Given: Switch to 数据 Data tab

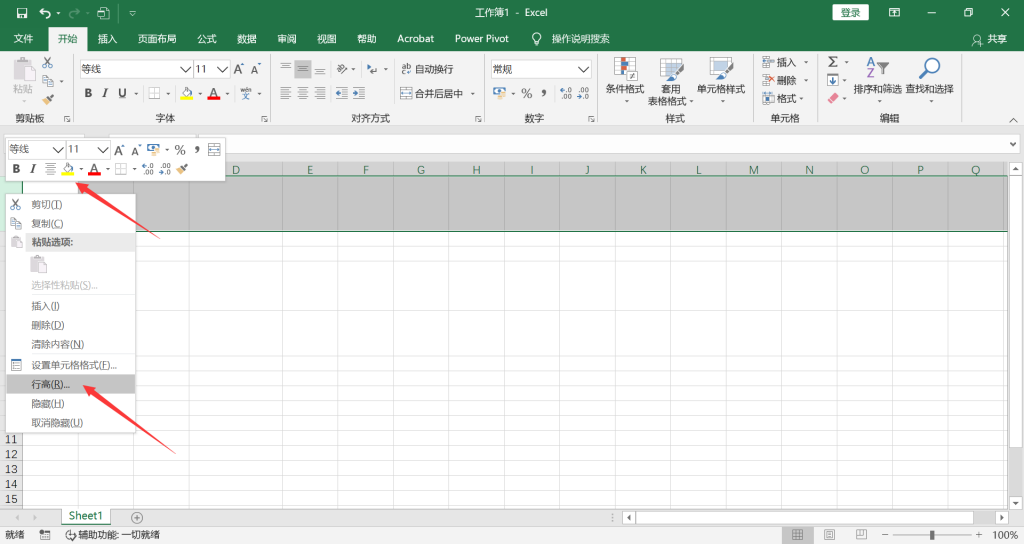Looking at the screenshot, I should coord(246,39).
